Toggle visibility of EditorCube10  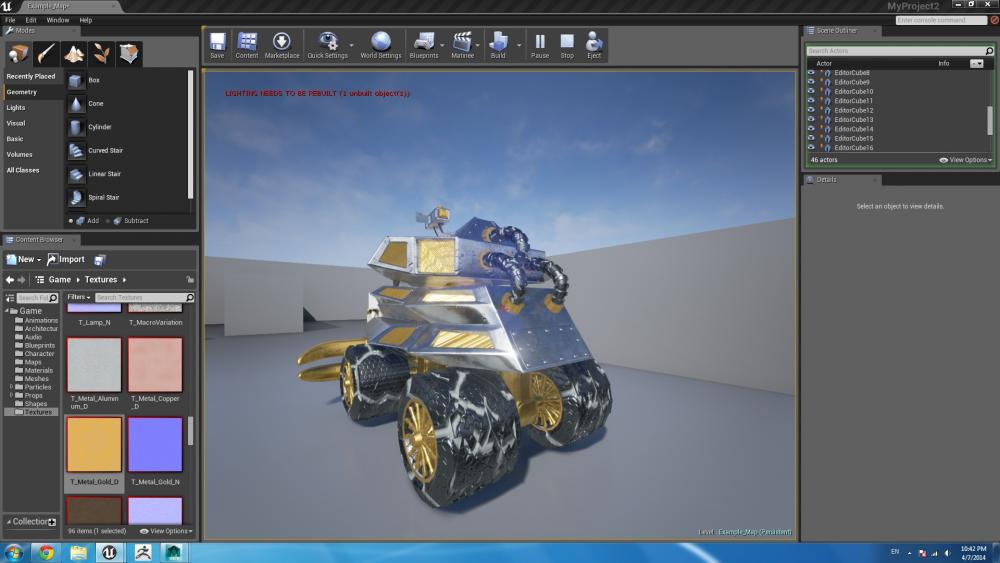(811, 91)
